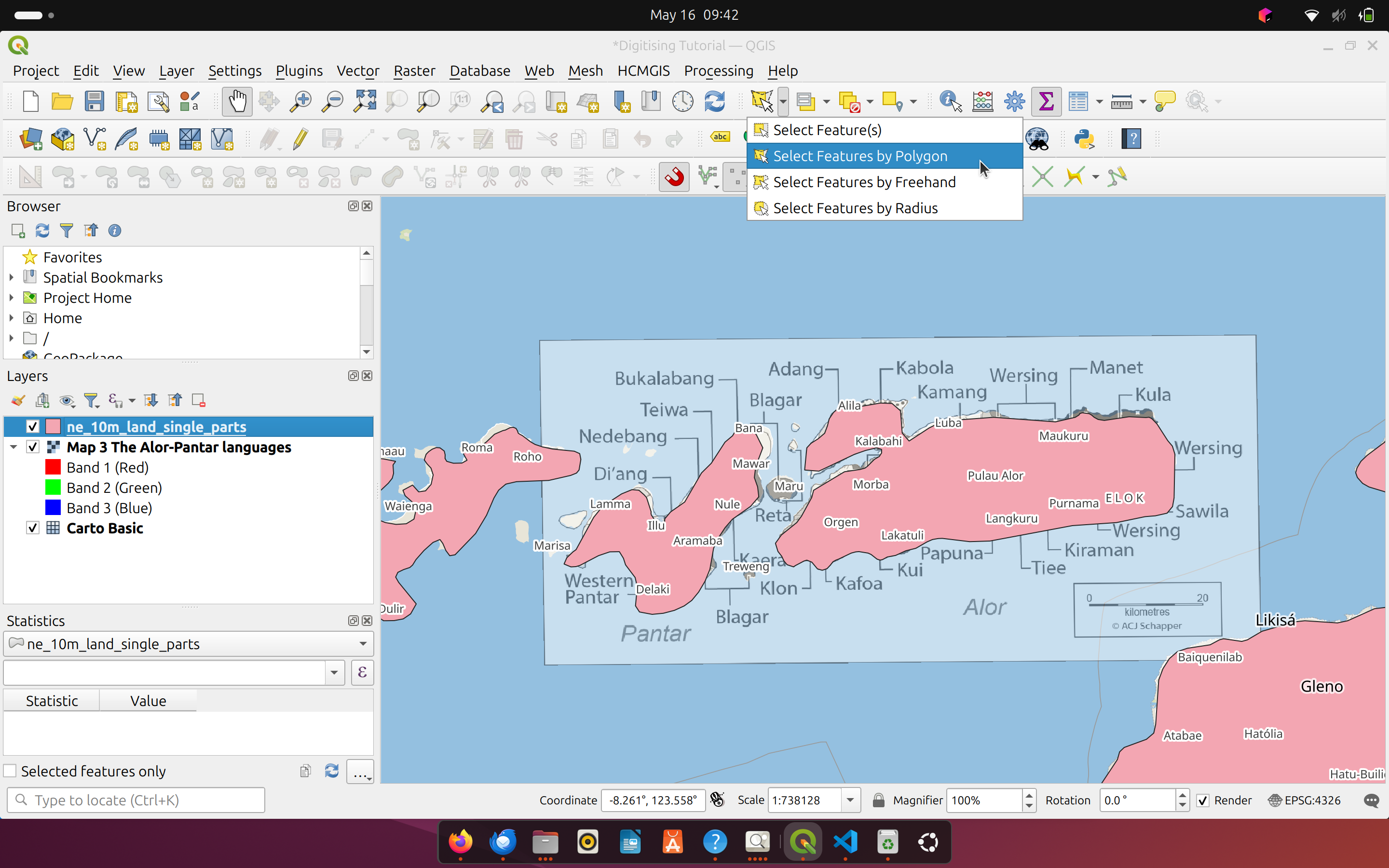Toggle snapping with the magnet icon
The height and width of the screenshot is (868, 1389).
pyautogui.click(x=674, y=177)
